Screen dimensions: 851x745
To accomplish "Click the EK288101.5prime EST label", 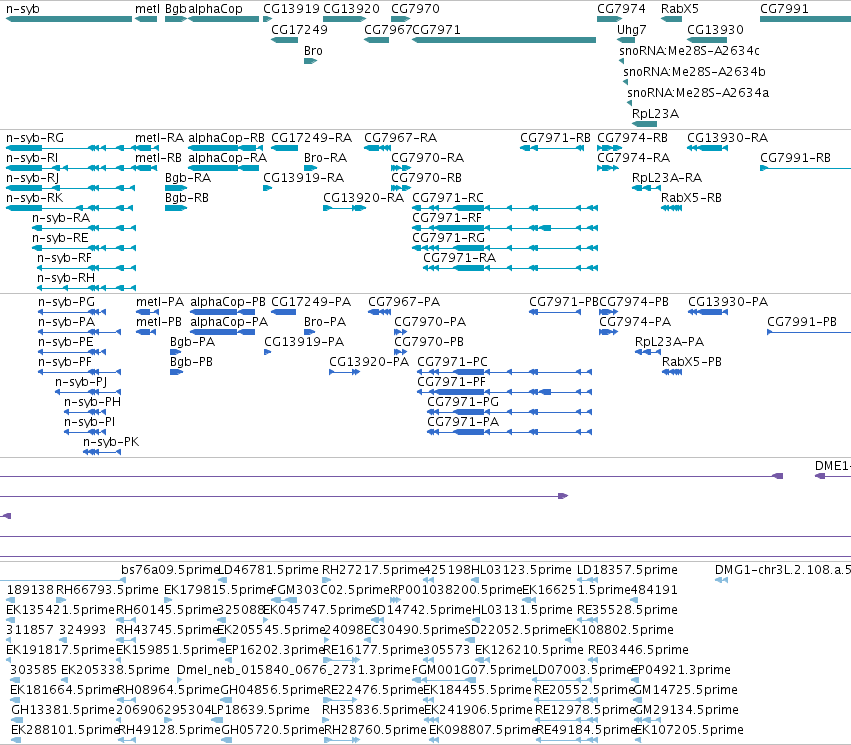I will pyautogui.click(x=65, y=730).
